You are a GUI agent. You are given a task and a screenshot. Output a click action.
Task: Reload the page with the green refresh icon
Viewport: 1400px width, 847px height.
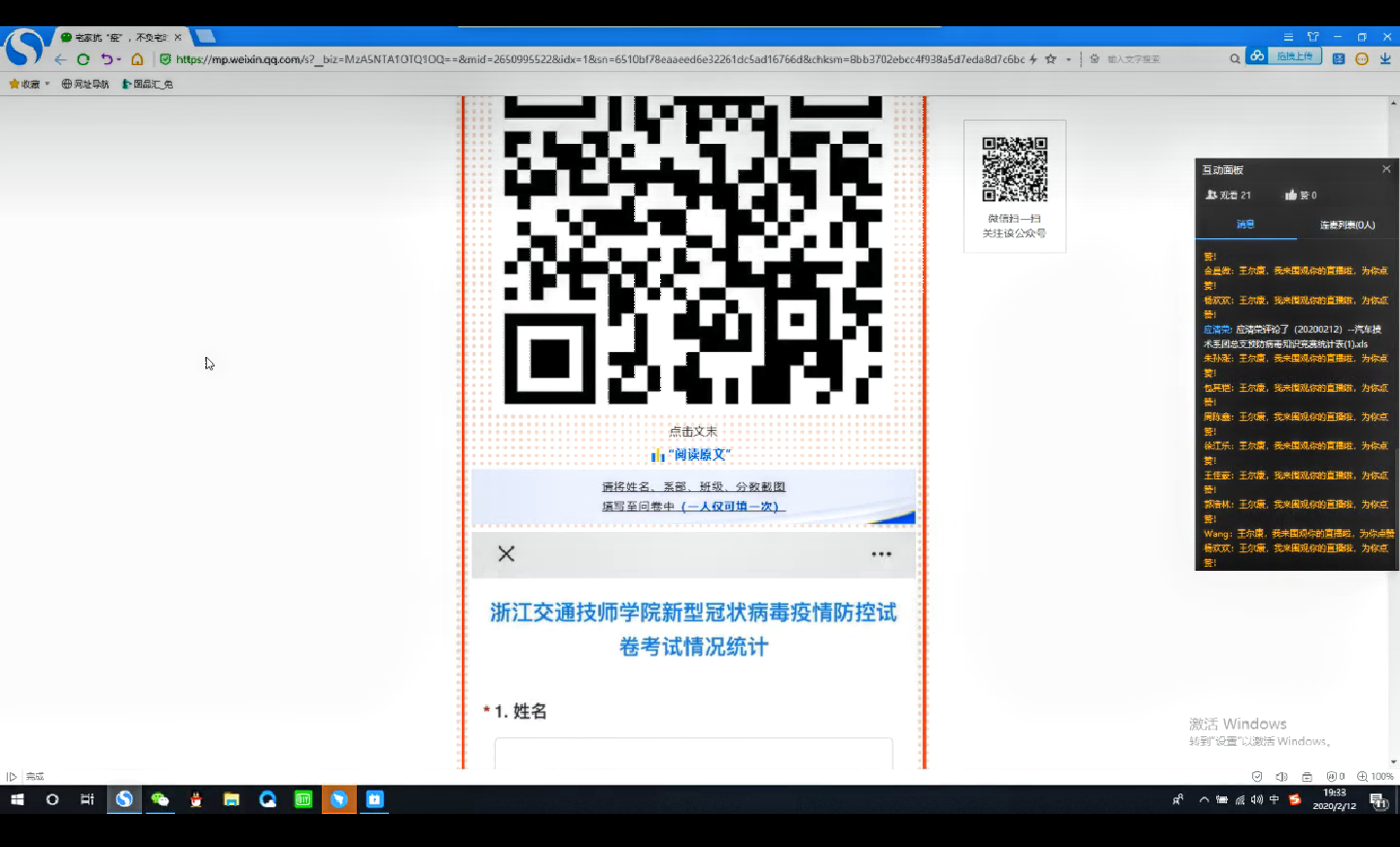(84, 59)
